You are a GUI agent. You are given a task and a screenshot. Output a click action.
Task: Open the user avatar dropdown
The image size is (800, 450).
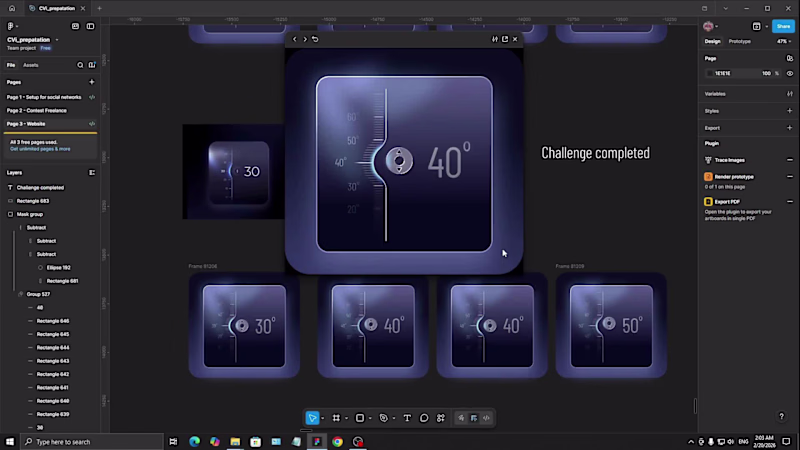[710, 26]
